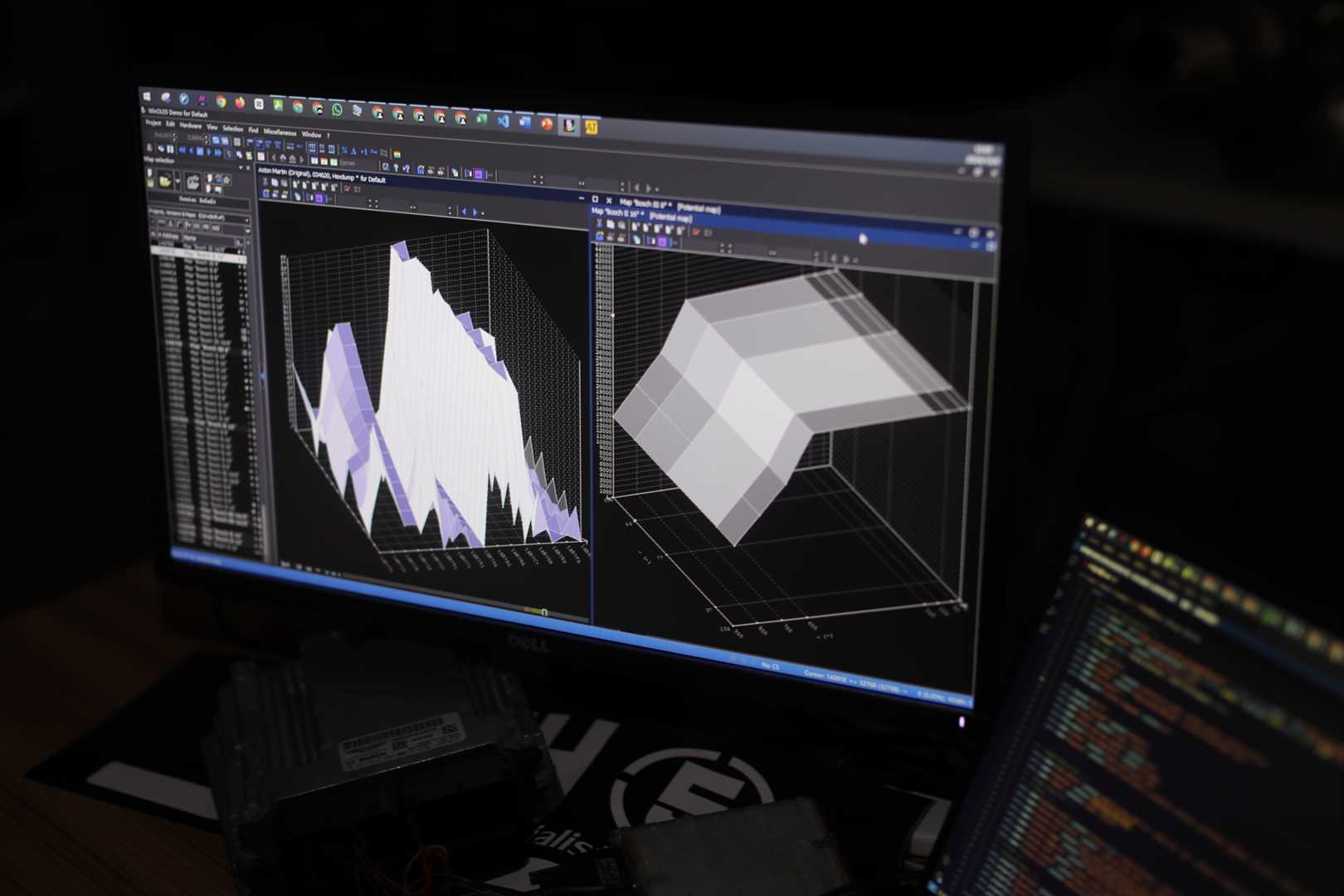Click the Name column header in map list
Image resolution: width=1344 pixels, height=896 pixels.
189,238
